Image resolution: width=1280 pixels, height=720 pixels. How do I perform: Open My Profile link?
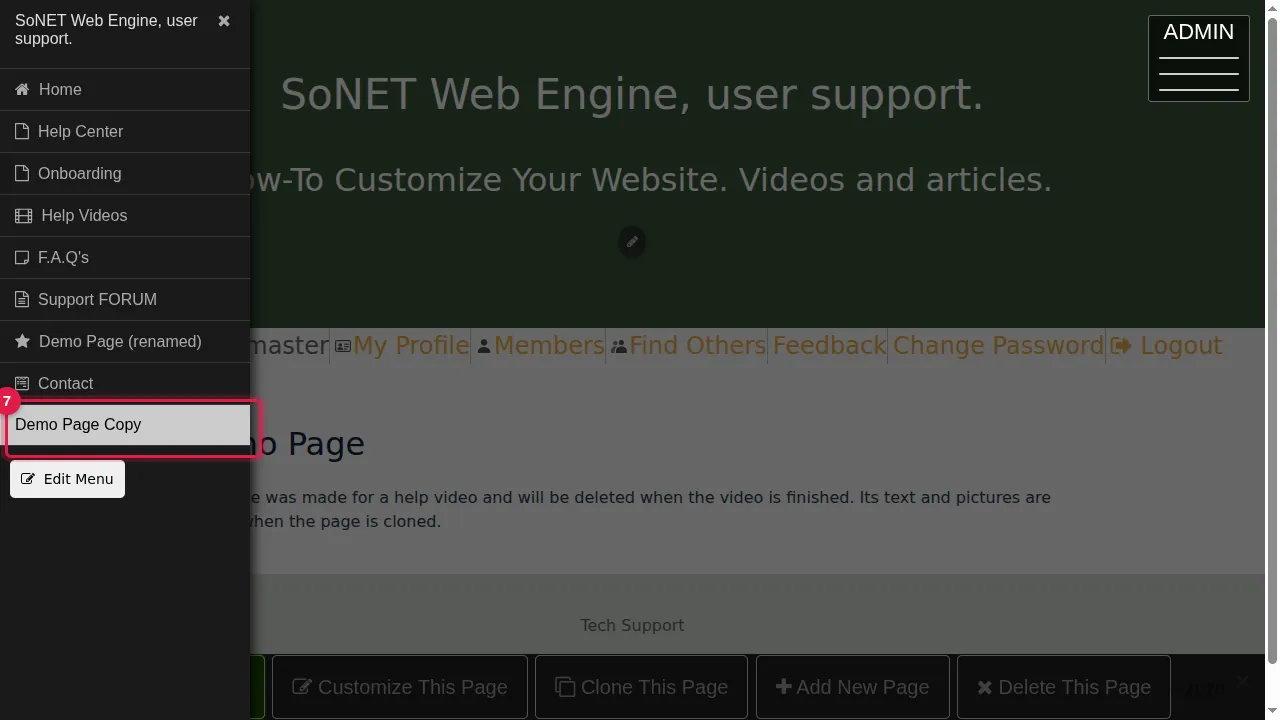(401, 346)
